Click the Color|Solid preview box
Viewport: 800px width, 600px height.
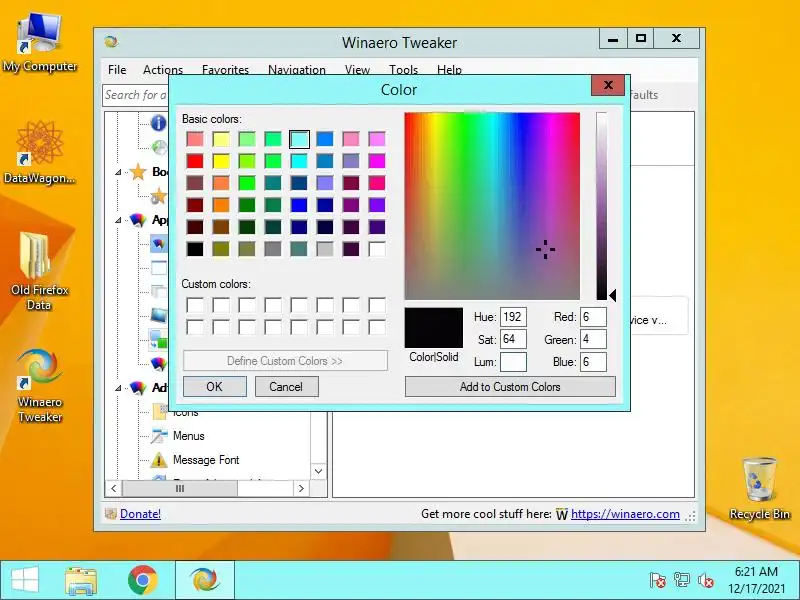click(434, 328)
